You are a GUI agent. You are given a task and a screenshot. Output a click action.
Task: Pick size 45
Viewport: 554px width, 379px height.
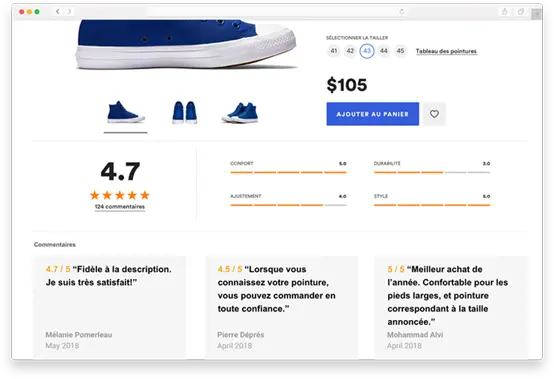400,51
